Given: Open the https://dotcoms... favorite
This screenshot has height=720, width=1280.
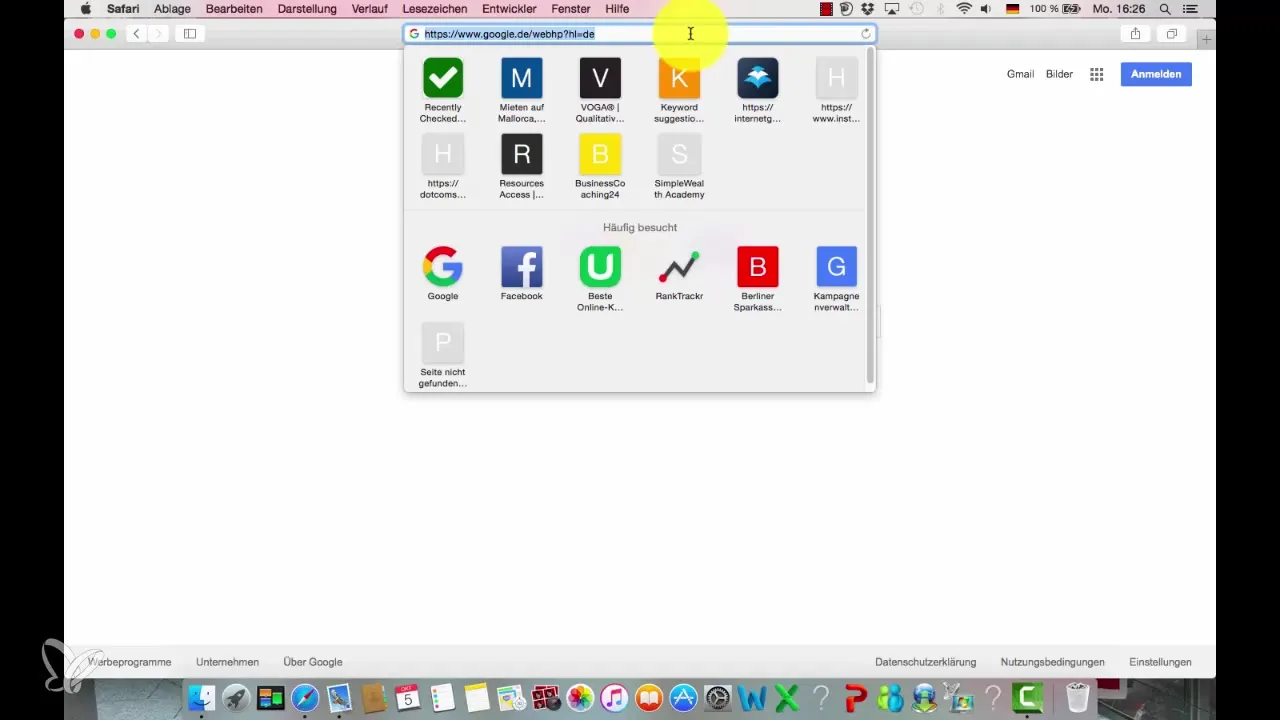Looking at the screenshot, I should tap(442, 166).
